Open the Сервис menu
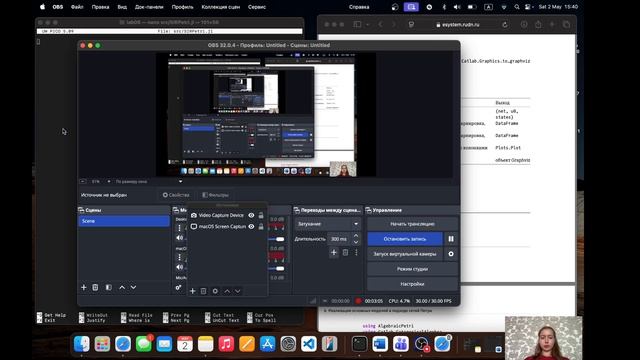This screenshot has width=640, height=360. [x=257, y=7]
